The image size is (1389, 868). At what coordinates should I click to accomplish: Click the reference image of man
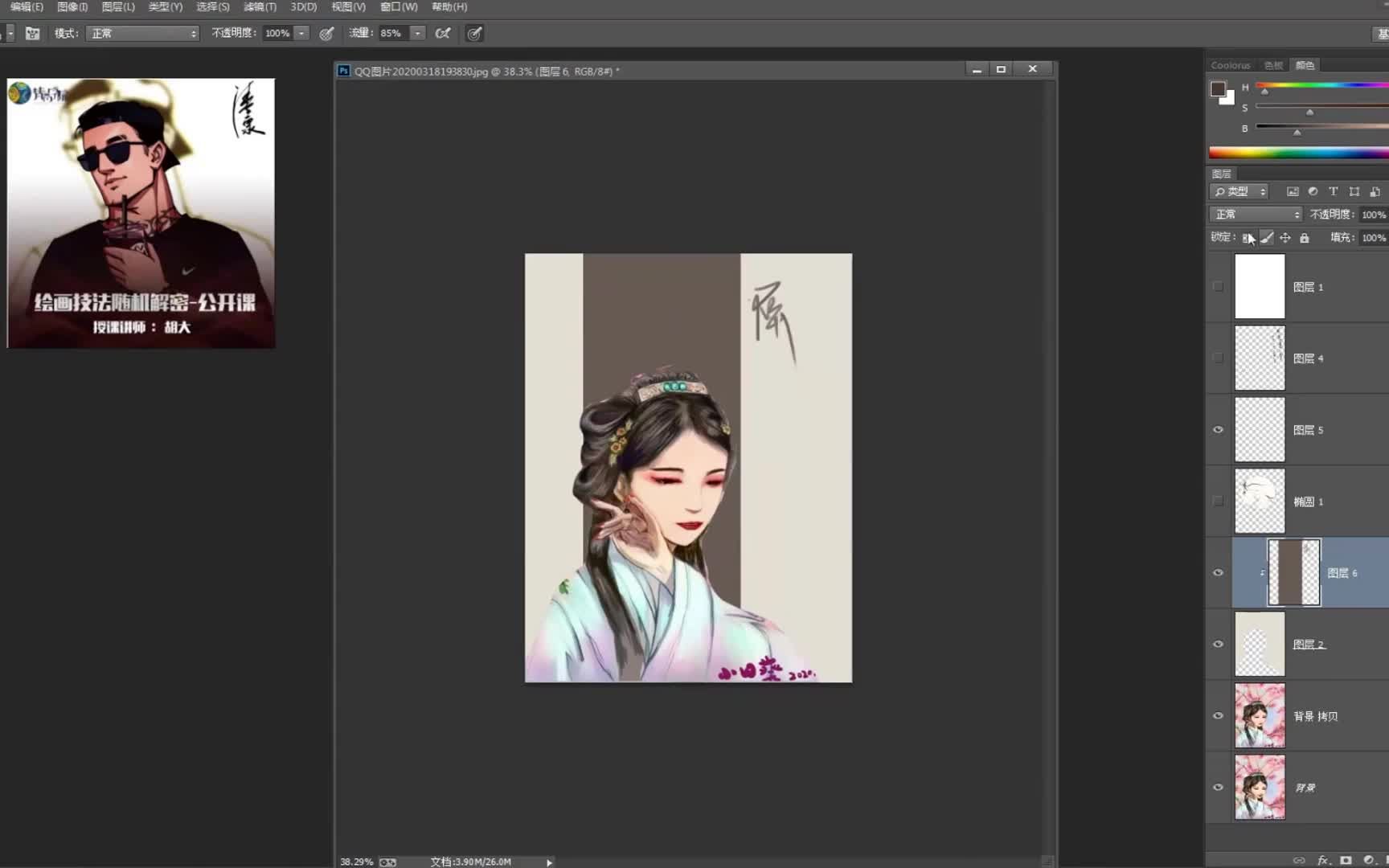click(141, 213)
